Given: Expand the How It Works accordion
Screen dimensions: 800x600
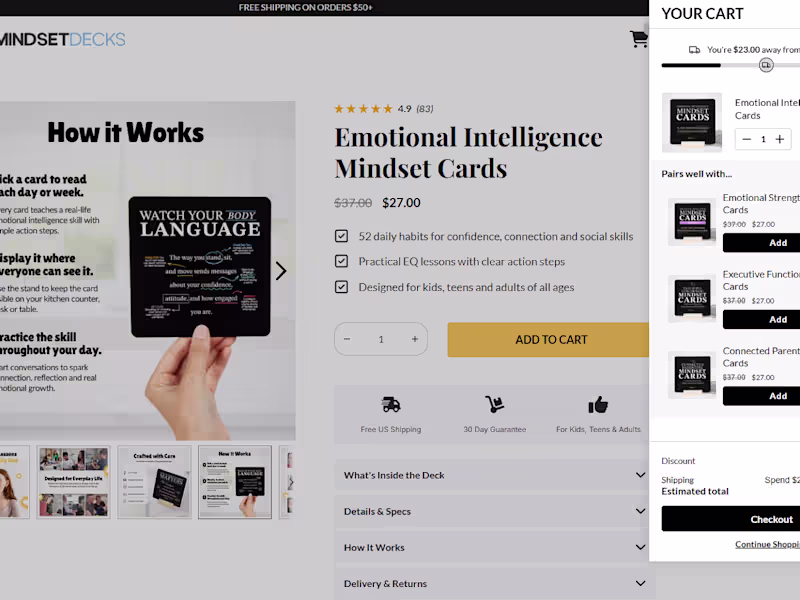Looking at the screenshot, I should [494, 547].
